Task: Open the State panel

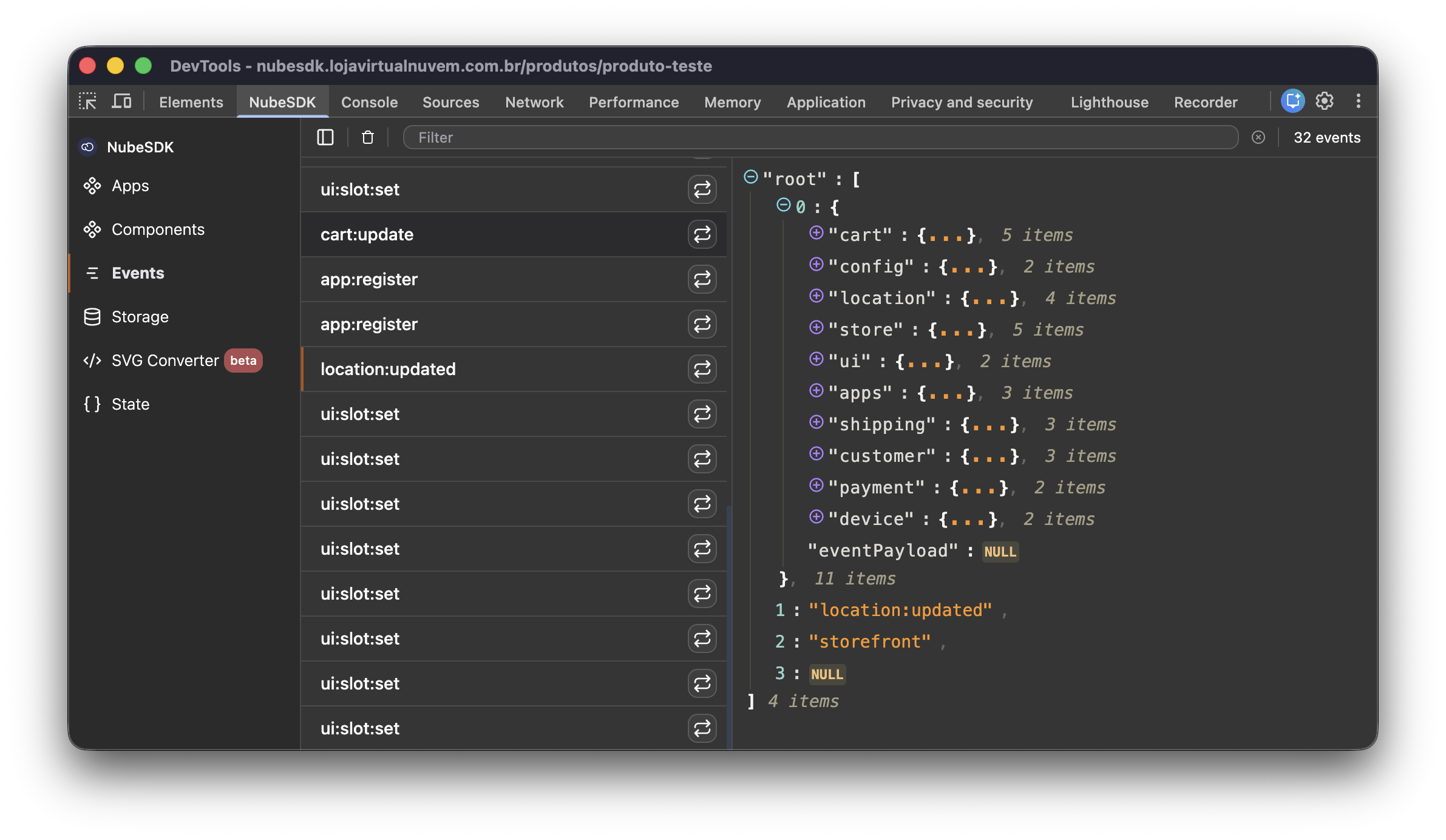Action: tap(129, 404)
